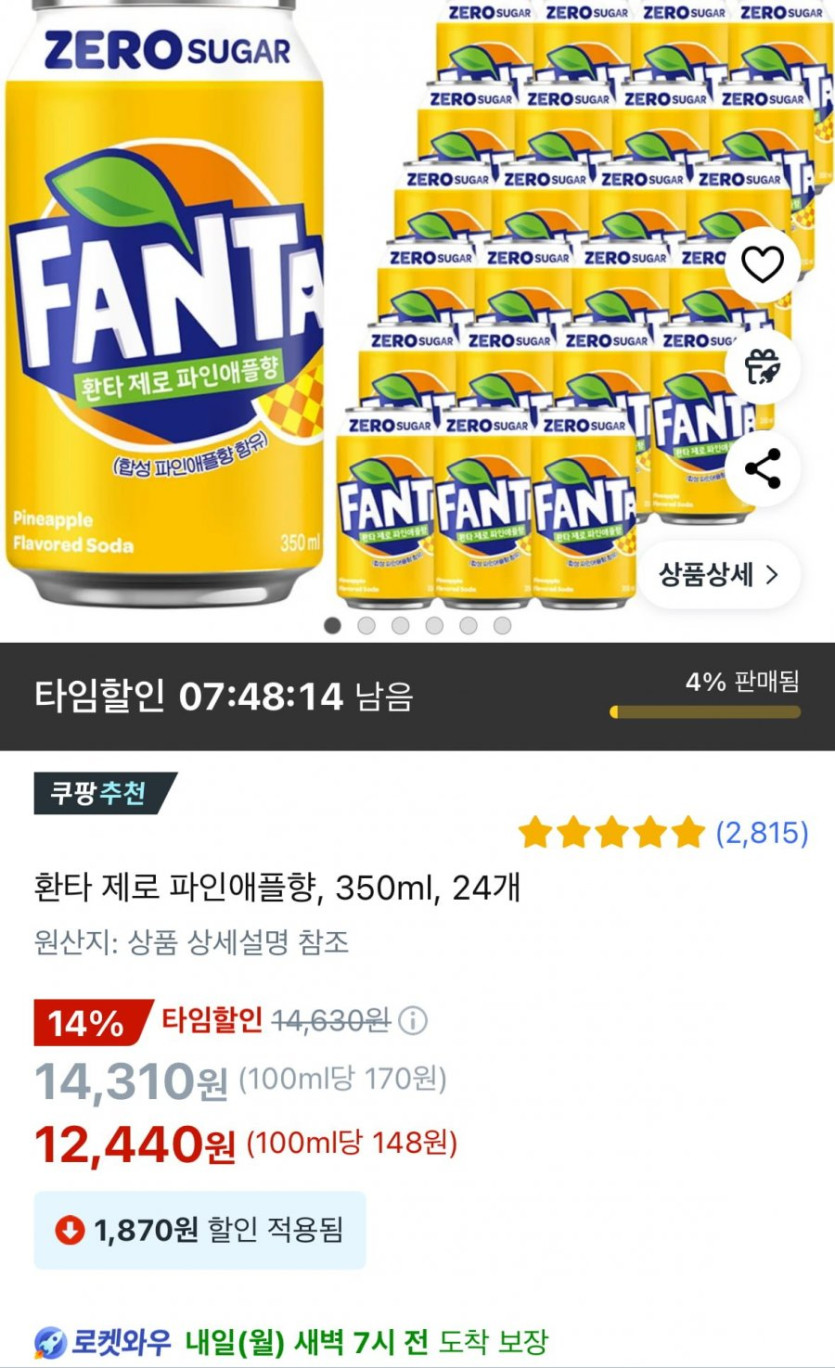Tap the red down-arrow discount icon

[x=69, y=1230]
